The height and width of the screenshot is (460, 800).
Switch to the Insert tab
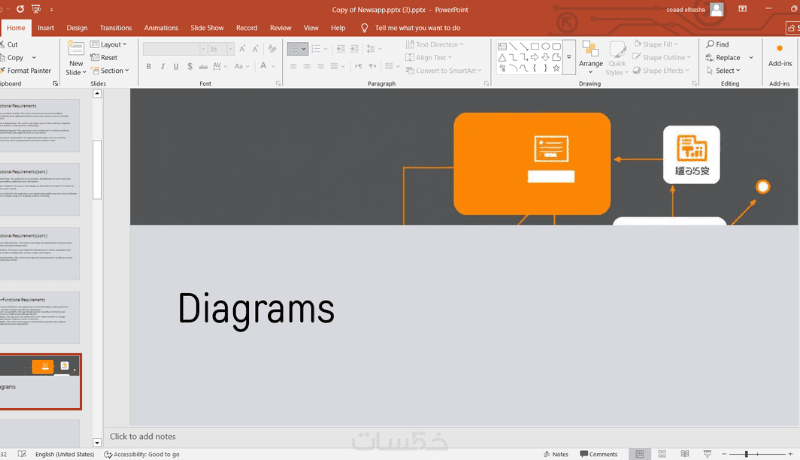45,28
